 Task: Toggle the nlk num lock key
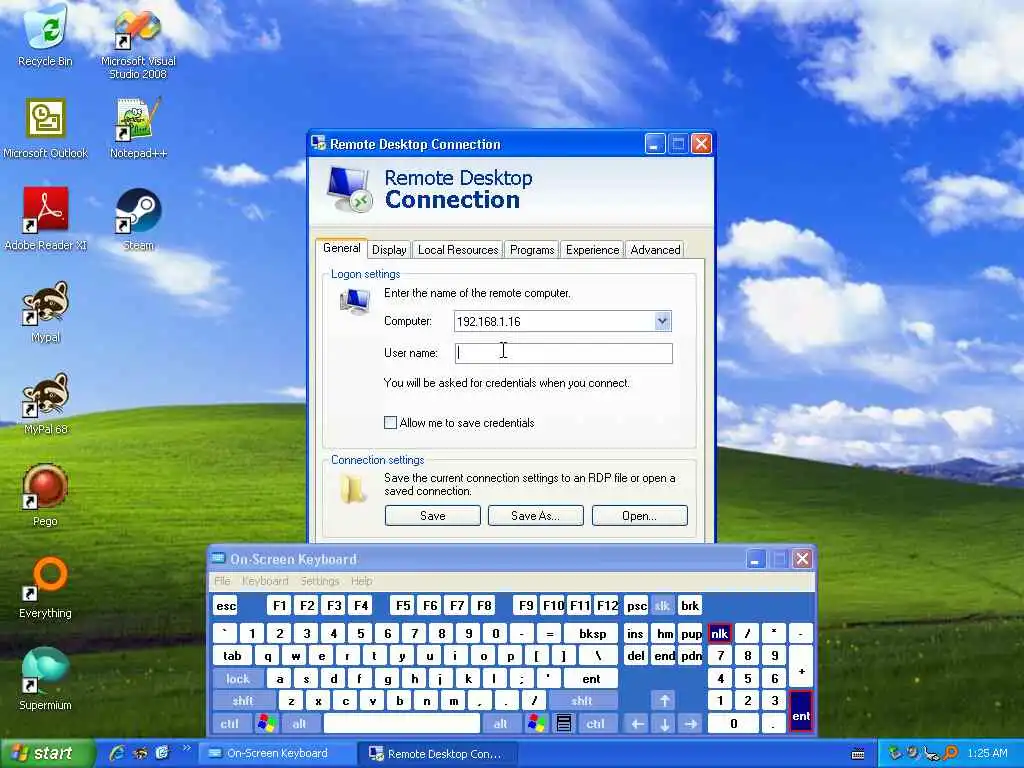pos(720,633)
